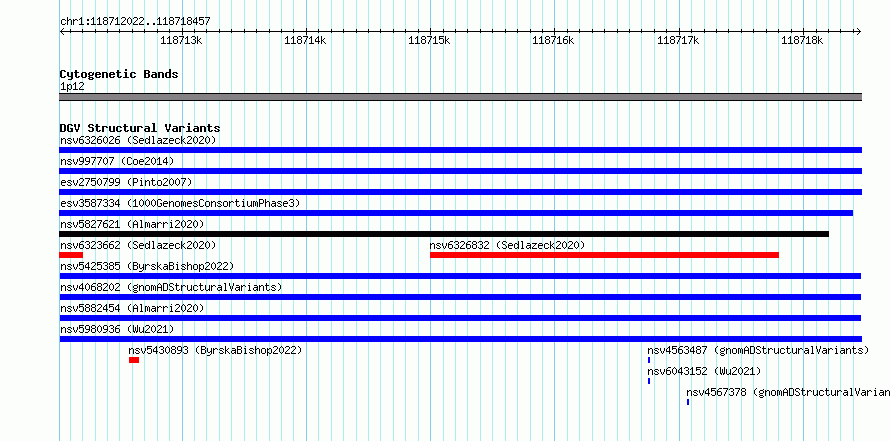The image size is (890, 441).
Task: Open the DGV Structural Variants track title
Action: 140,128
